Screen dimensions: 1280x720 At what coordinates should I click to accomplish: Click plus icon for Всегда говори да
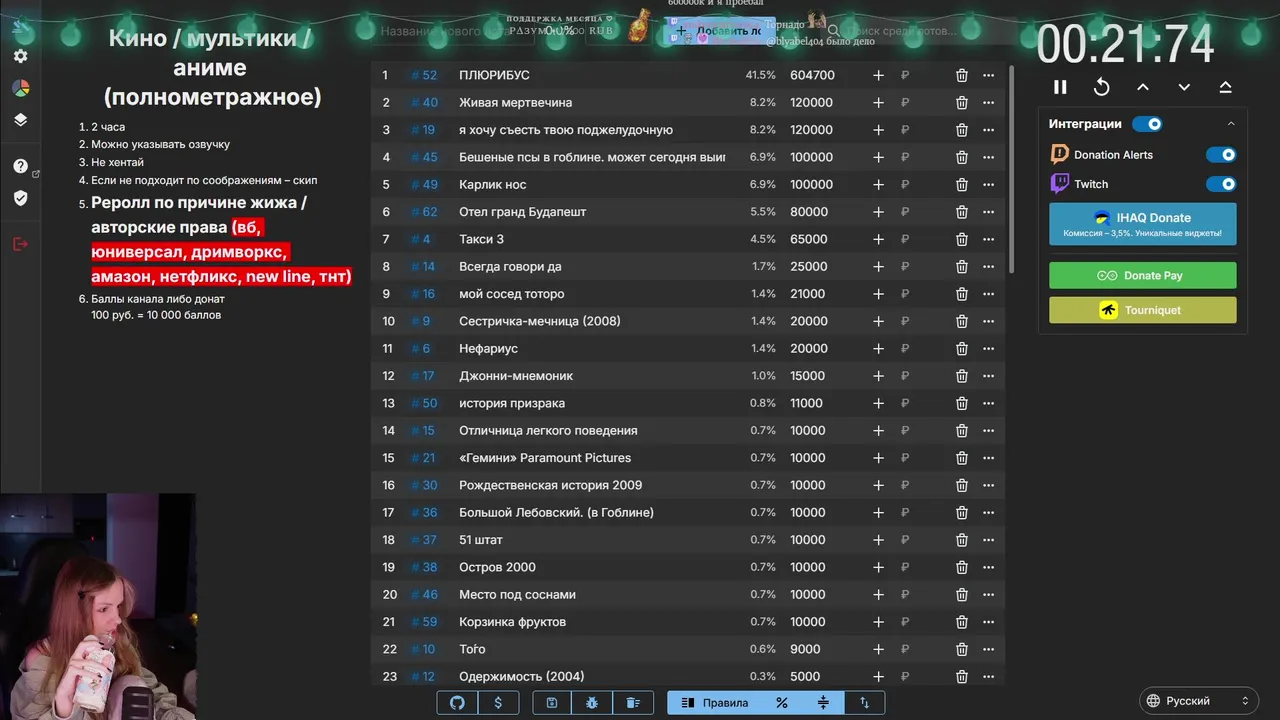878,266
